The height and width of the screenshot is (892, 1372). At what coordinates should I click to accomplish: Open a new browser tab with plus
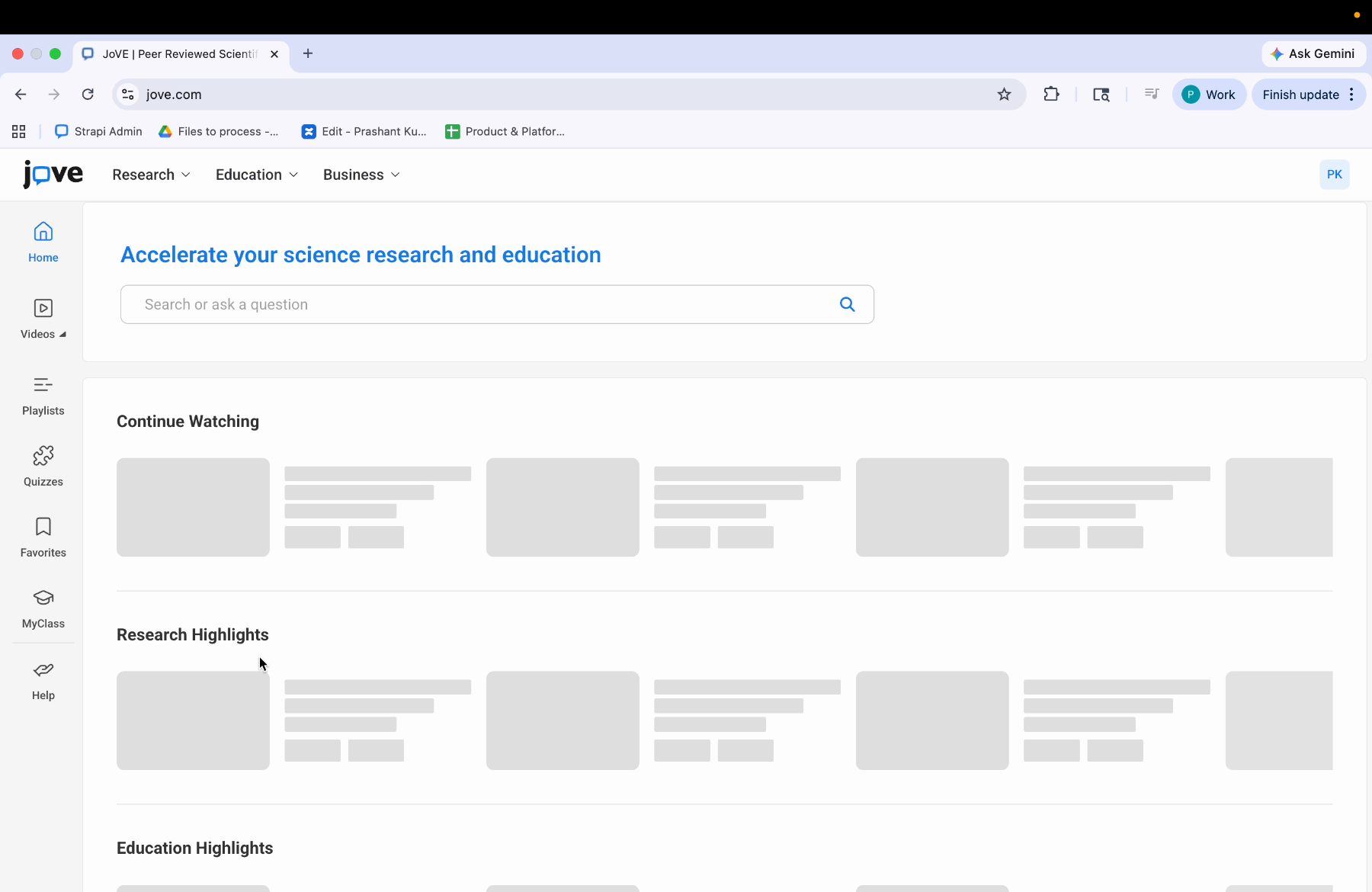(x=308, y=53)
